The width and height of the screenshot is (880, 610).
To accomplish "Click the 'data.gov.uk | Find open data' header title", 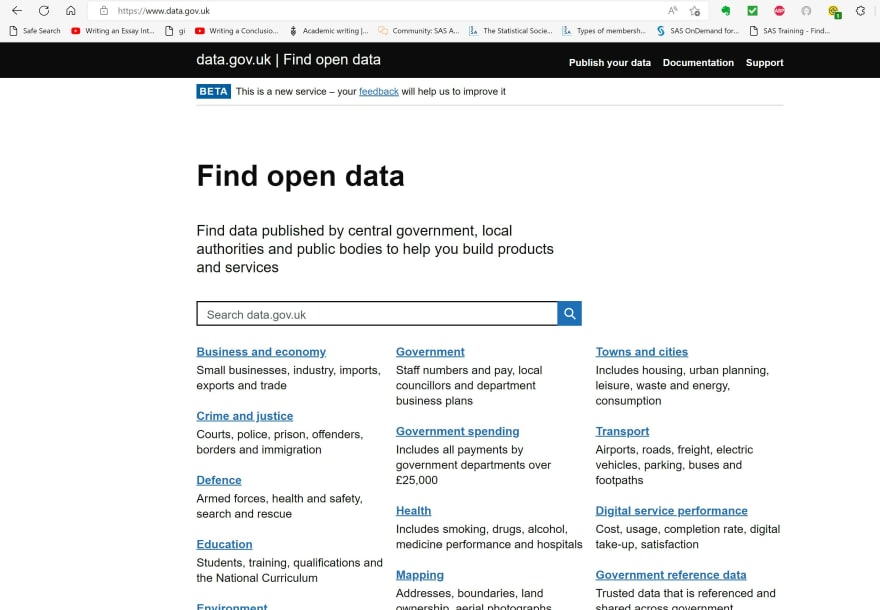I will pyautogui.click(x=288, y=60).
